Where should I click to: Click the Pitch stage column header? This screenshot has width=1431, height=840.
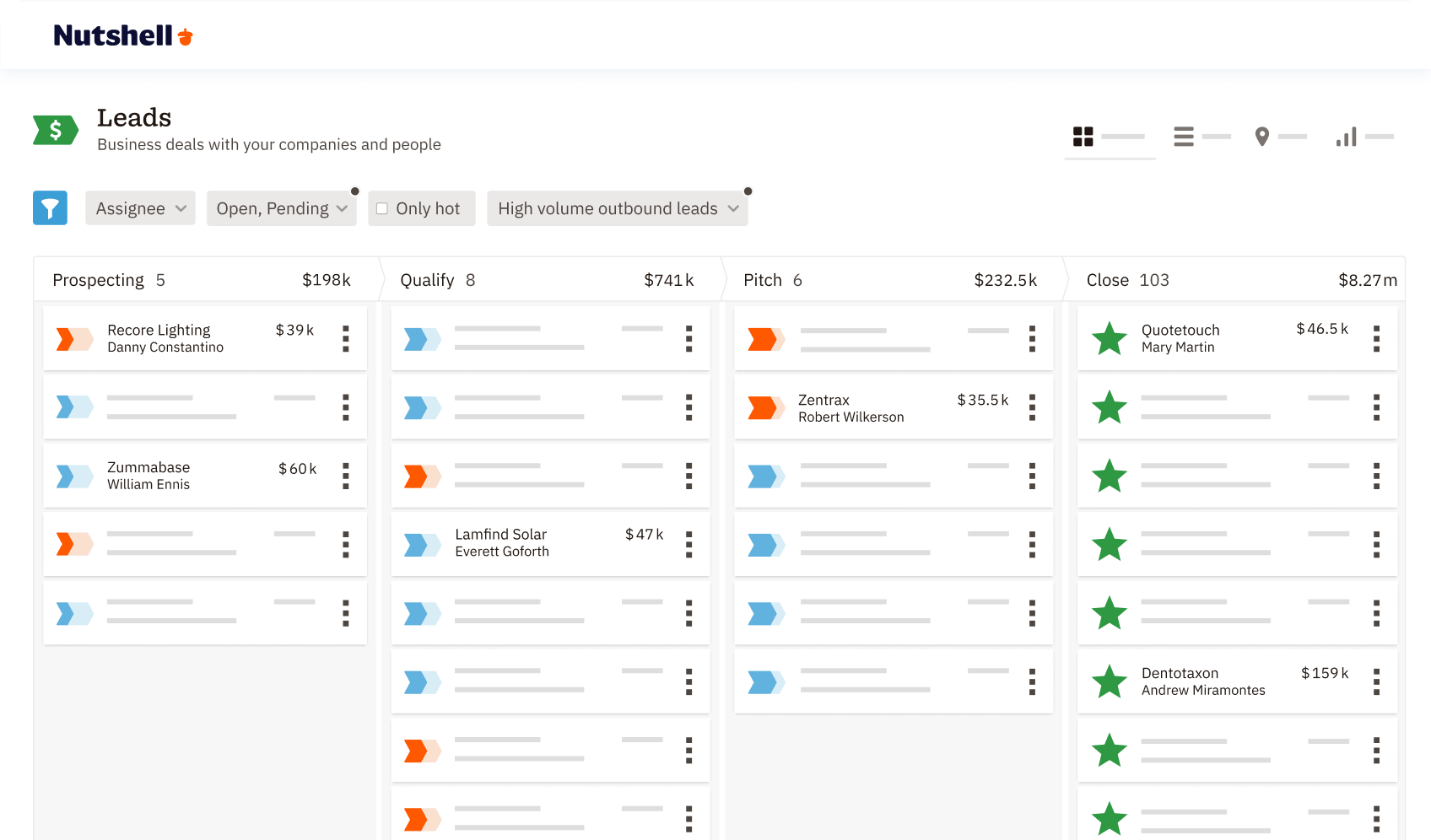[760, 279]
